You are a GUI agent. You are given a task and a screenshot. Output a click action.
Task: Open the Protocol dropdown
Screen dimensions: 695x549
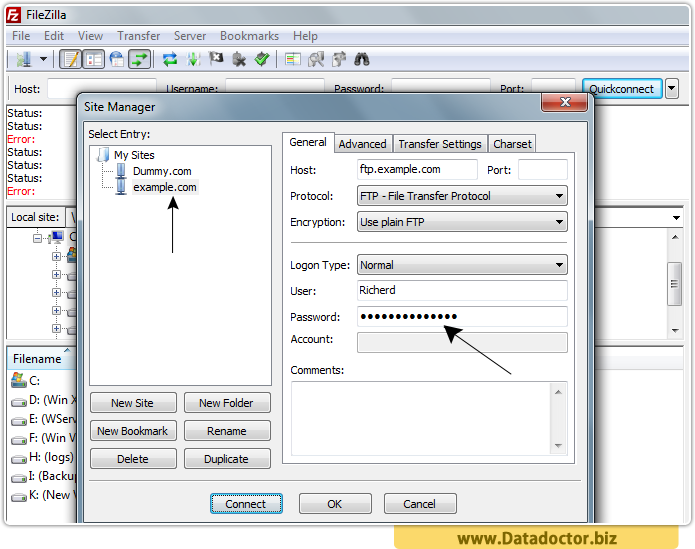[462, 196]
